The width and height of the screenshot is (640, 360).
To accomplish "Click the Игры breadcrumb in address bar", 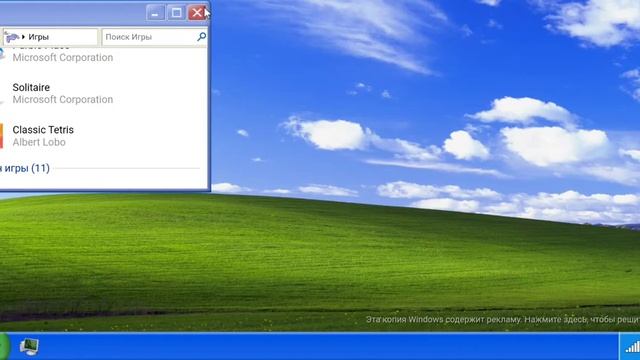I will click(x=38, y=37).
